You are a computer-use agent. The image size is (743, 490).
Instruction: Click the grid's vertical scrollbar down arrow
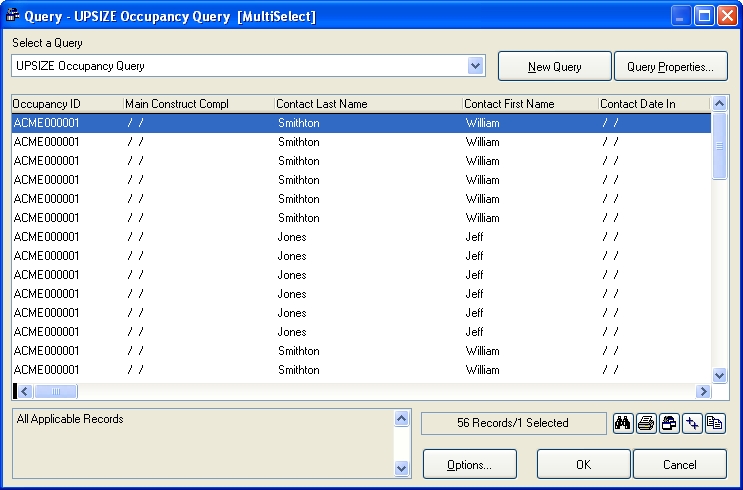click(x=719, y=375)
